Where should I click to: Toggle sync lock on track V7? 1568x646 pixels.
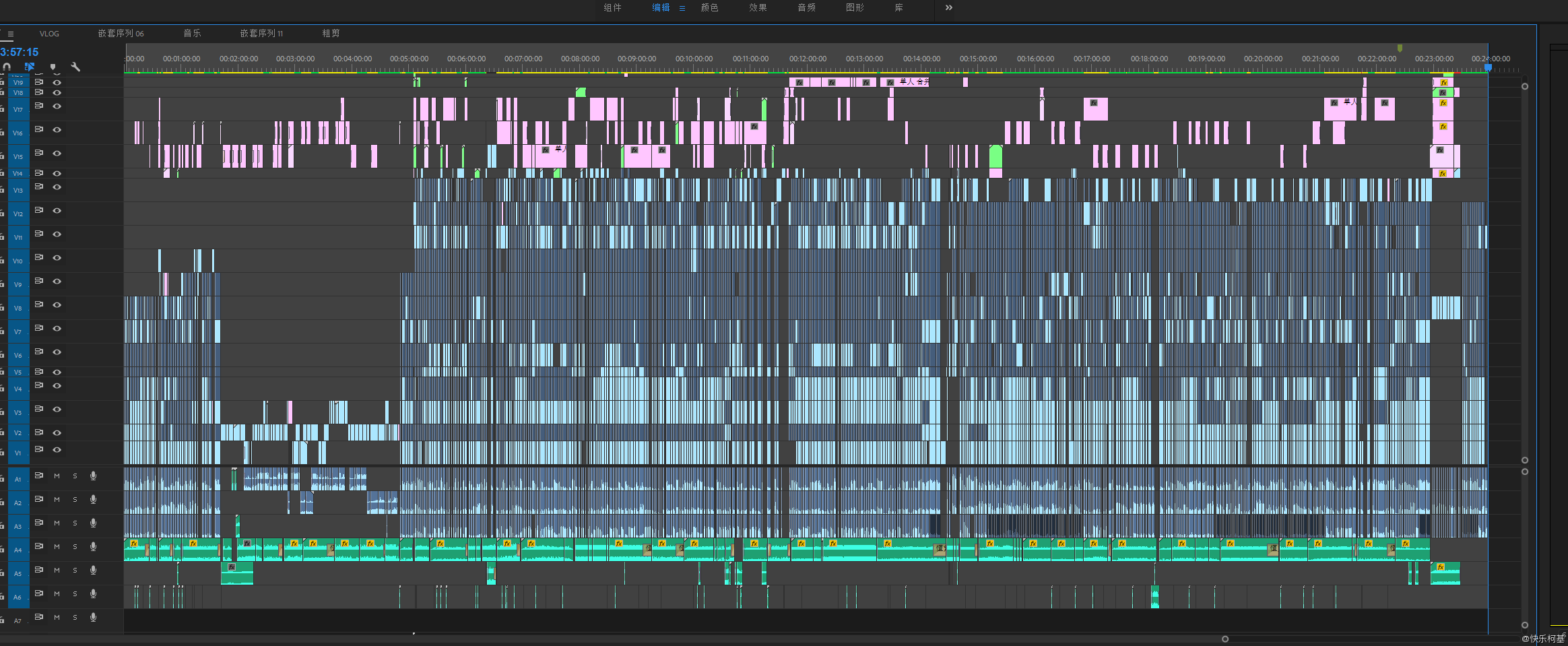tap(39, 328)
